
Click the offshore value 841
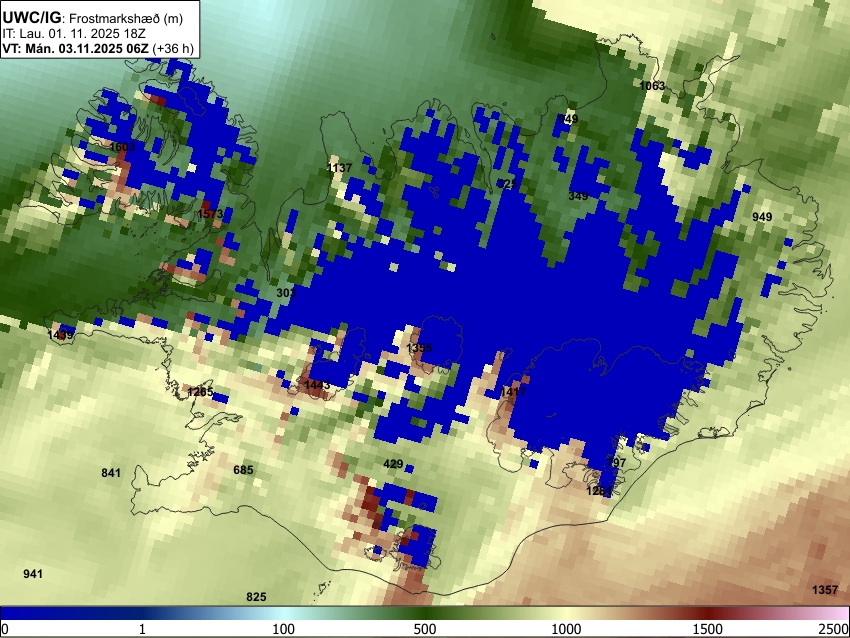click(111, 473)
